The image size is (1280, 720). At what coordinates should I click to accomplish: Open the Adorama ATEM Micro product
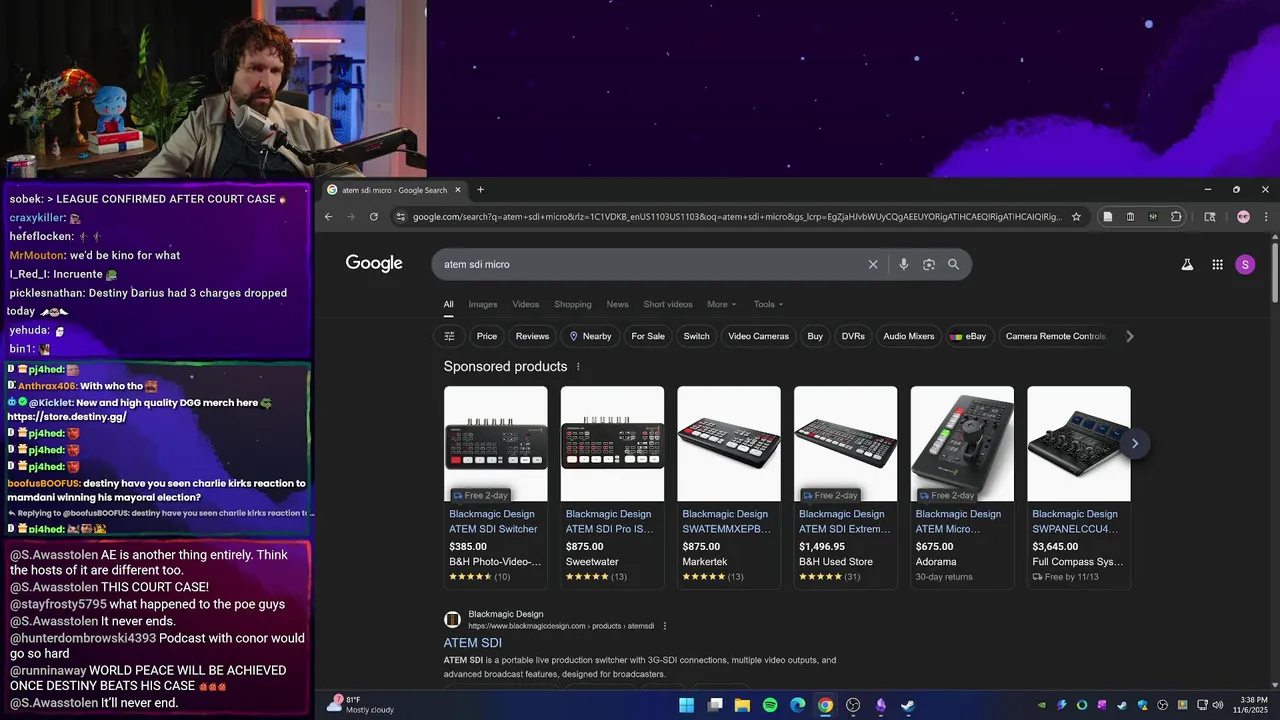(962, 486)
